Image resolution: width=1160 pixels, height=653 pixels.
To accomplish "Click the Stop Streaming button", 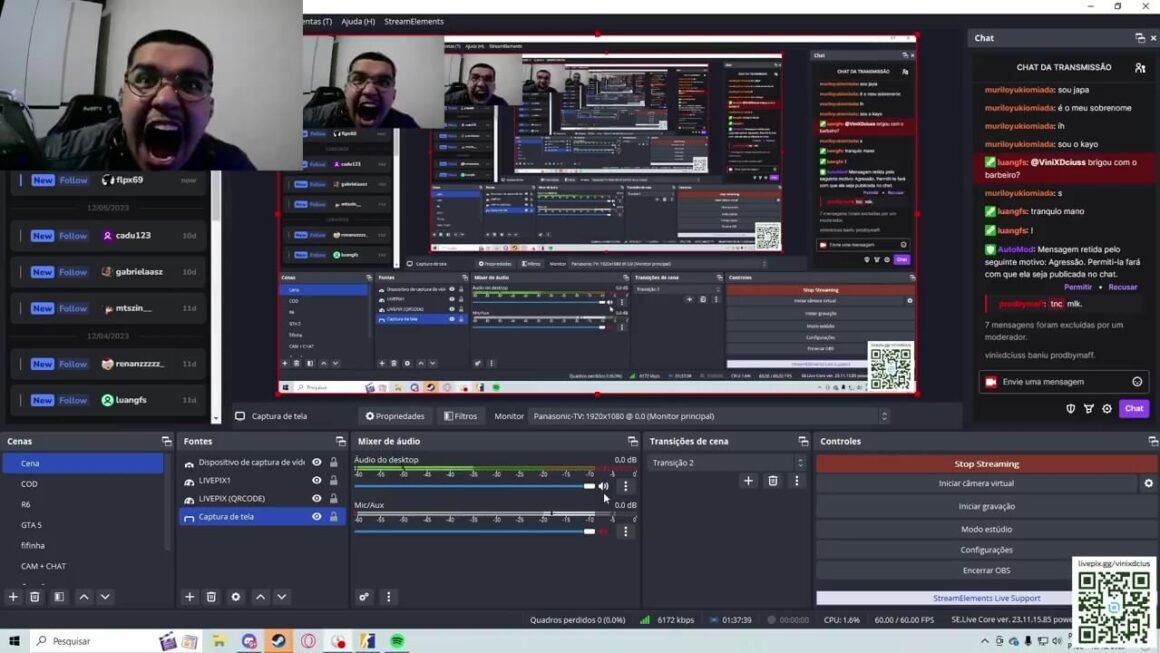I will pyautogui.click(x=986, y=464).
